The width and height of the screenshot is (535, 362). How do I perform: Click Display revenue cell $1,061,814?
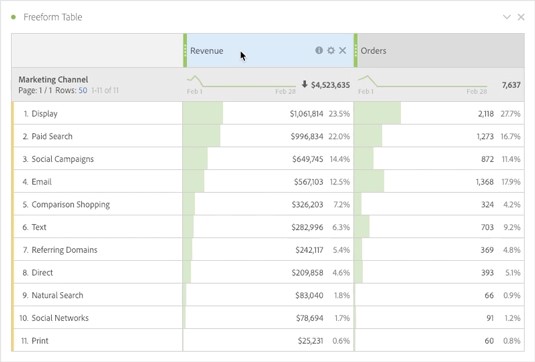pos(306,114)
